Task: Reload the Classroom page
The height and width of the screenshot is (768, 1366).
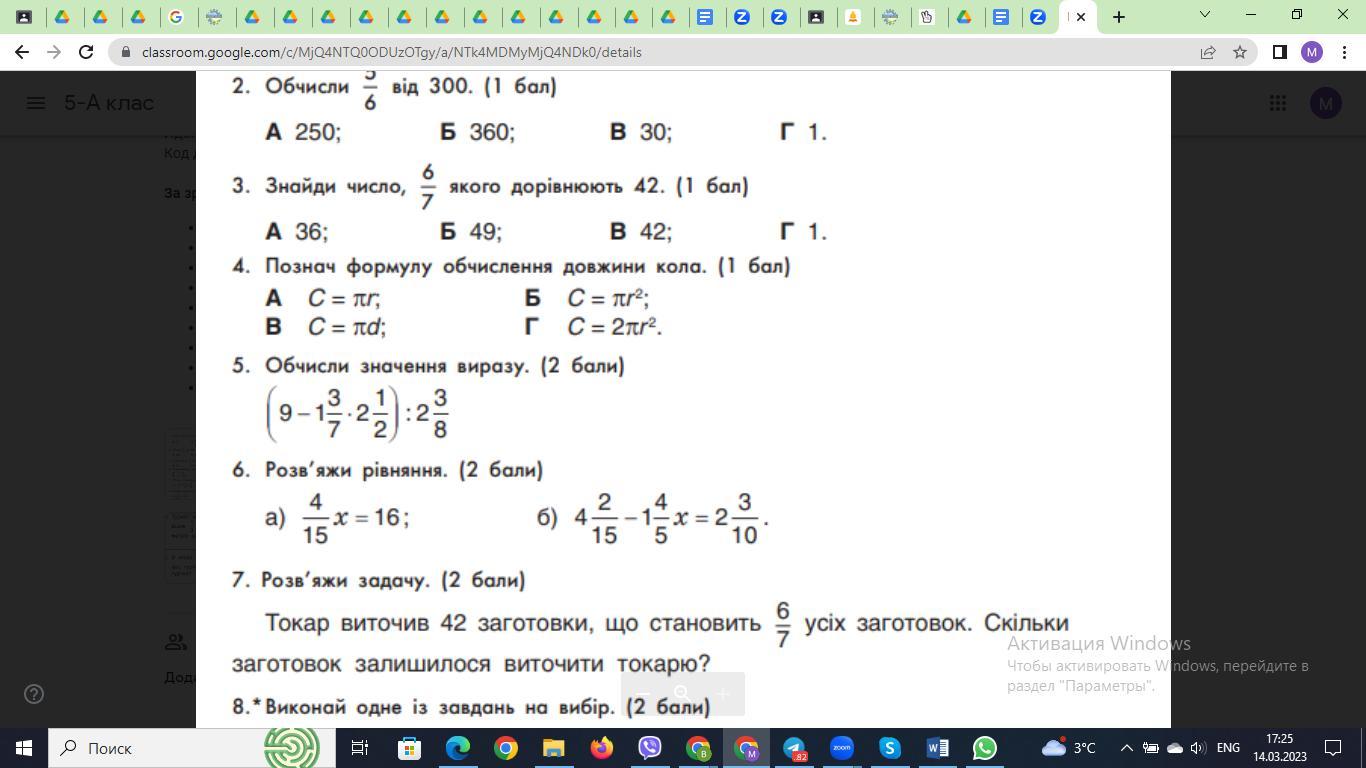Action: pyautogui.click(x=86, y=52)
